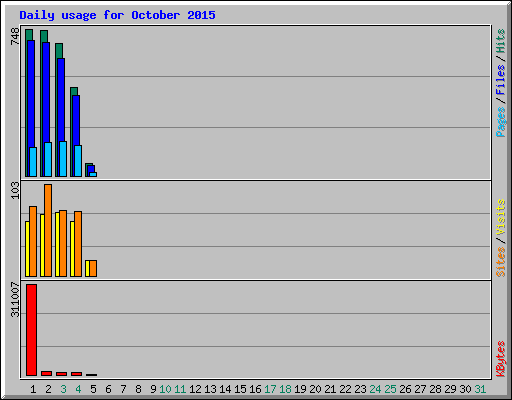Click the 311007 KBytes axis label
The image size is (512, 400).
point(15,300)
